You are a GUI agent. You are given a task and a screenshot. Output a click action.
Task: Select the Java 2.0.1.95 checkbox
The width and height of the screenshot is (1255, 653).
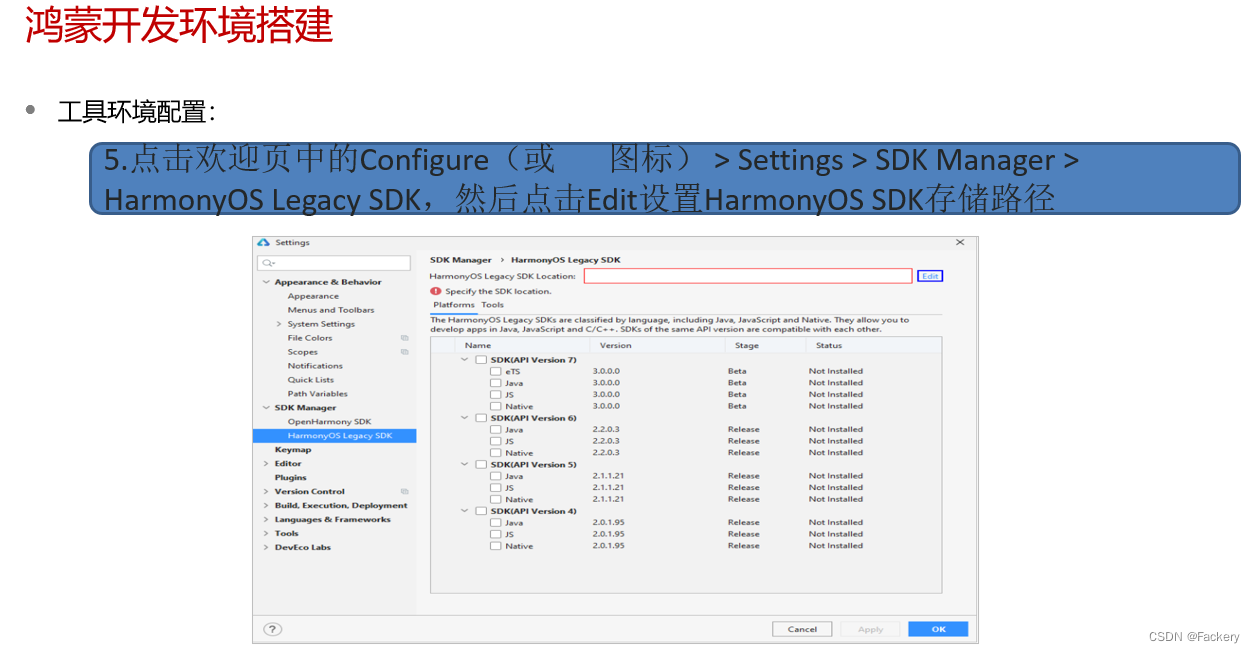pos(496,523)
